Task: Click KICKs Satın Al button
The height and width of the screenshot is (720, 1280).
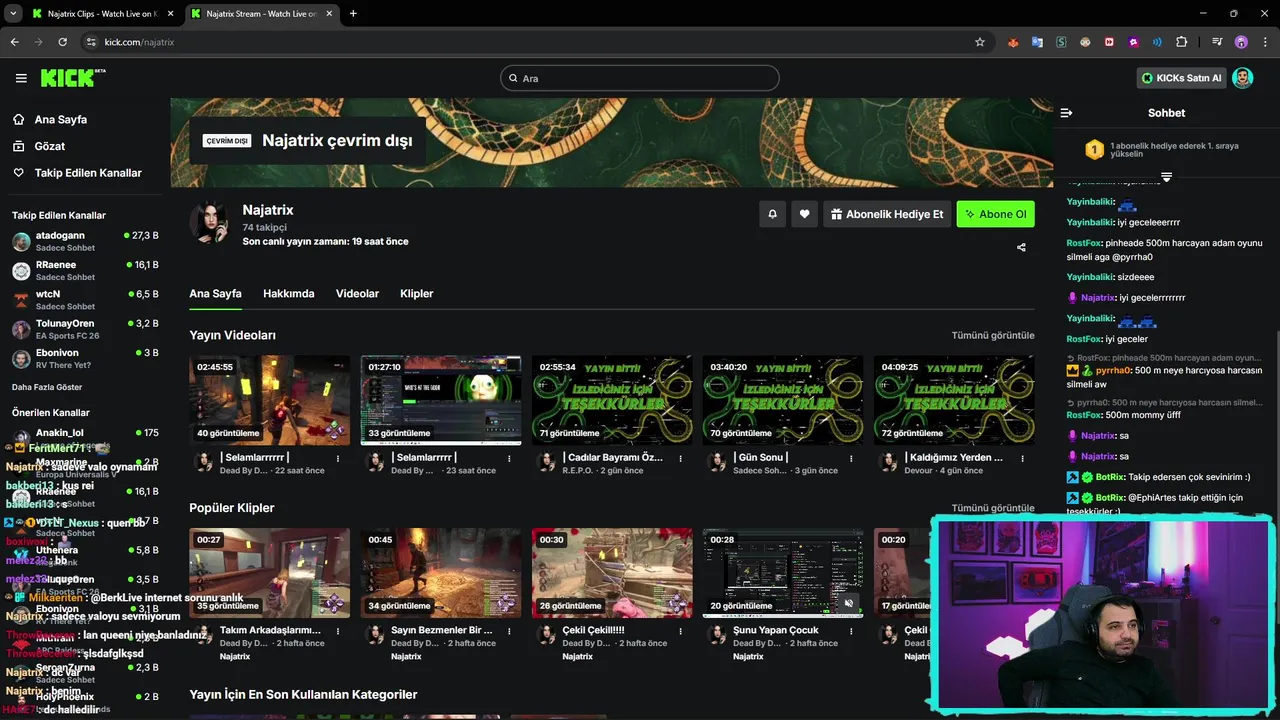Action: tap(1181, 78)
